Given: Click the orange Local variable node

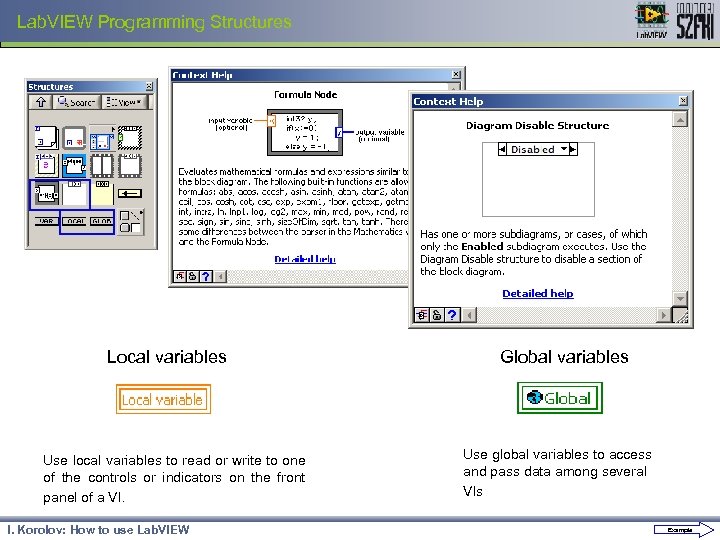Looking at the screenshot, I should [x=163, y=399].
